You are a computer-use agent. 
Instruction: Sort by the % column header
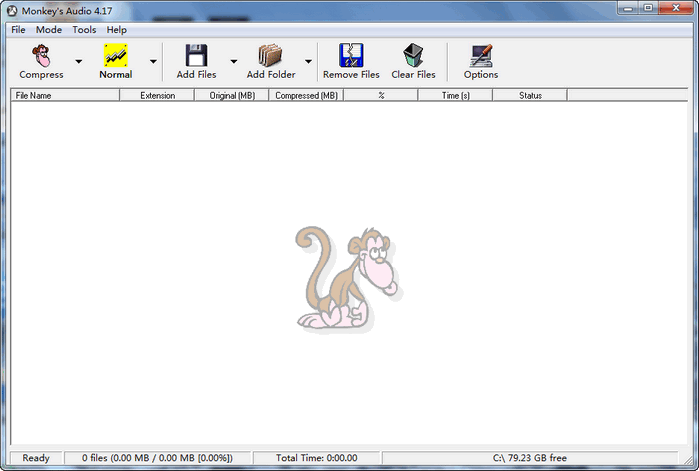pyautogui.click(x=381, y=95)
